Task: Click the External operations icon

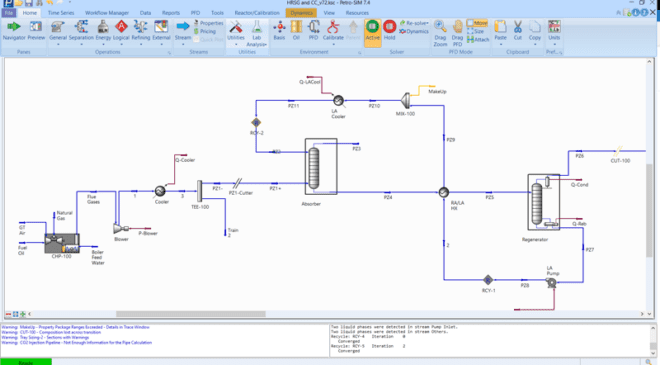Action: [161, 27]
